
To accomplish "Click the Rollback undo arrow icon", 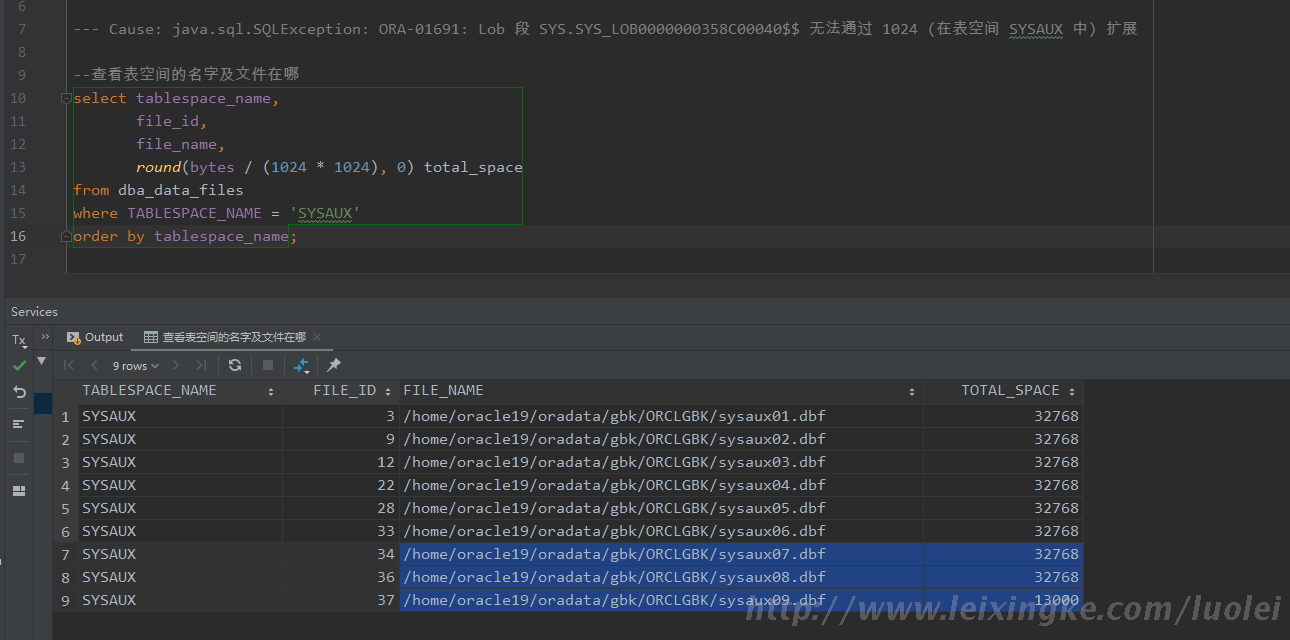I will click(x=19, y=392).
